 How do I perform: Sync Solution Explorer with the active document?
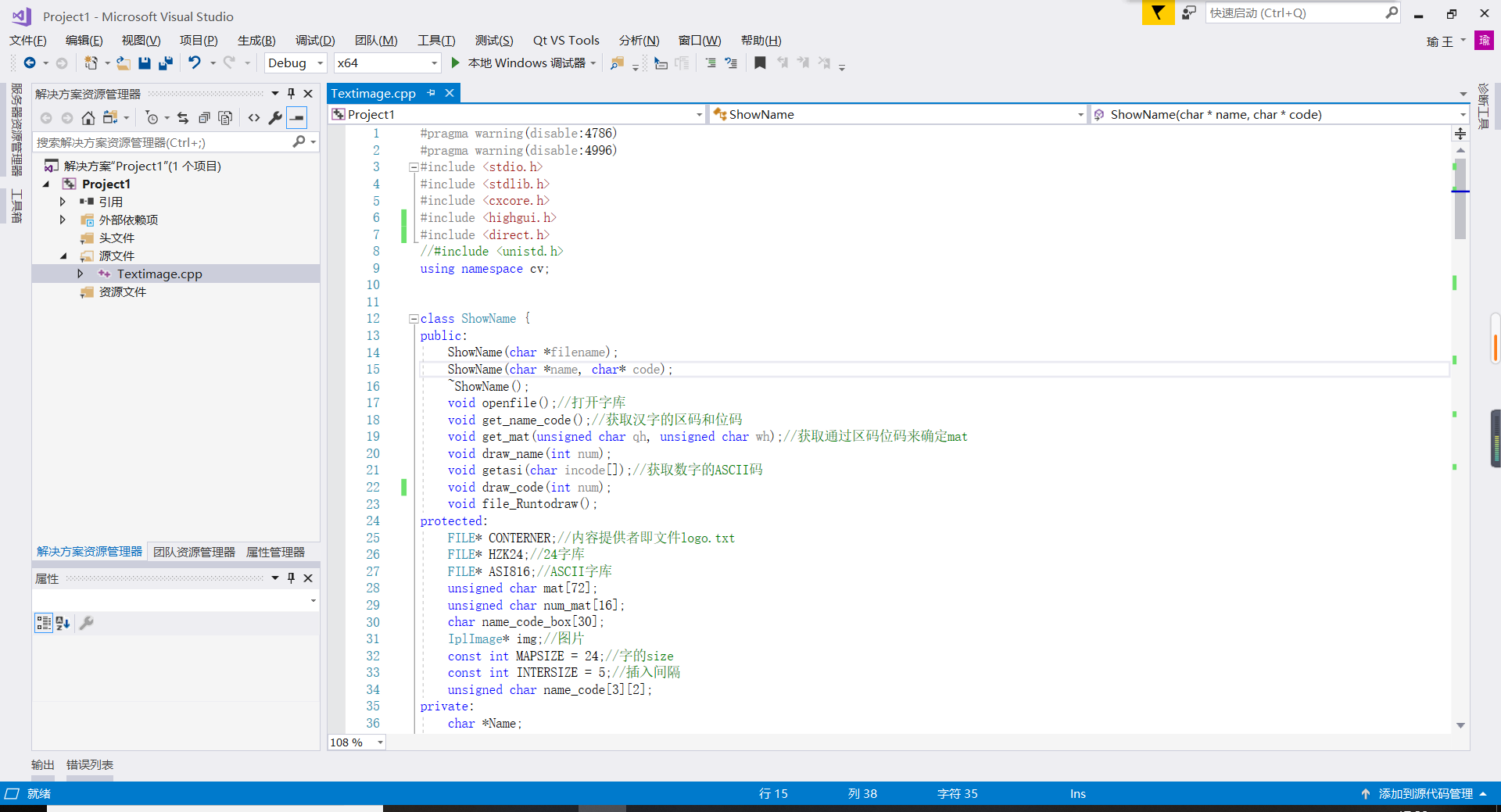(x=183, y=118)
